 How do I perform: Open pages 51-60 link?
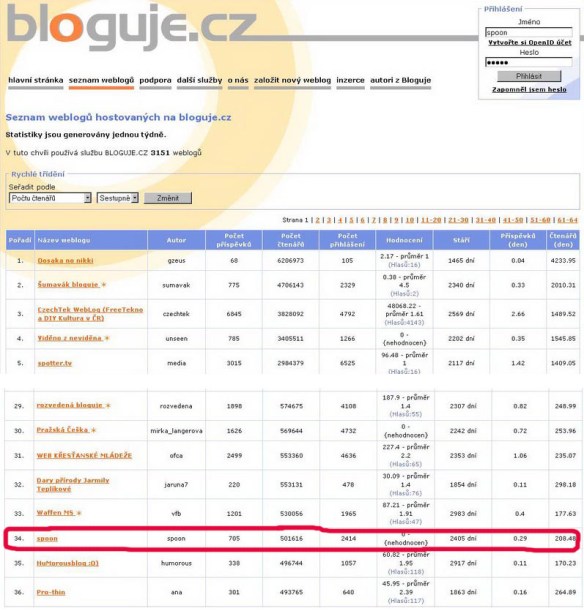[540, 220]
